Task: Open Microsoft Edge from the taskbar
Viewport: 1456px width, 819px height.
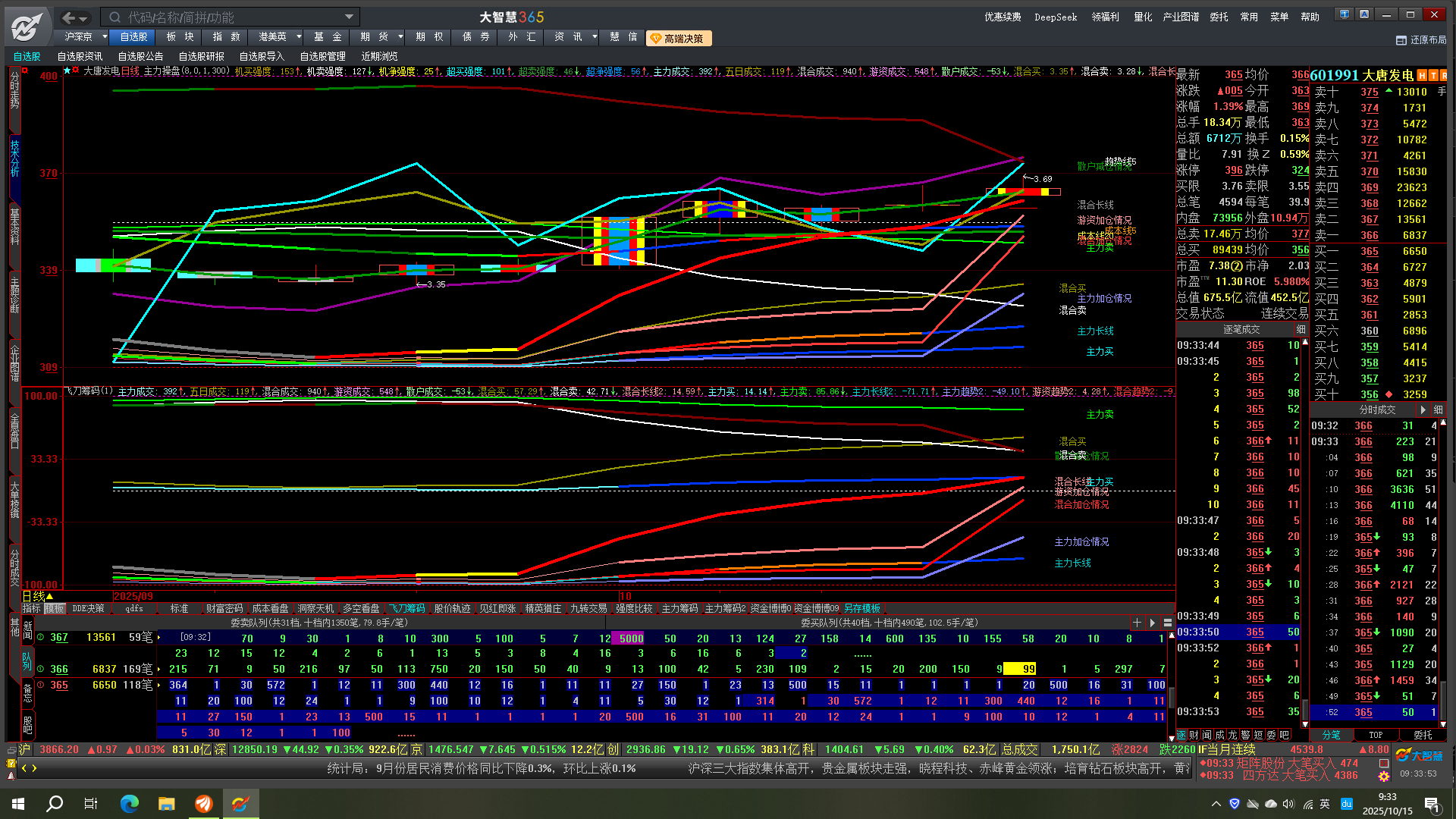Action: pos(129,803)
